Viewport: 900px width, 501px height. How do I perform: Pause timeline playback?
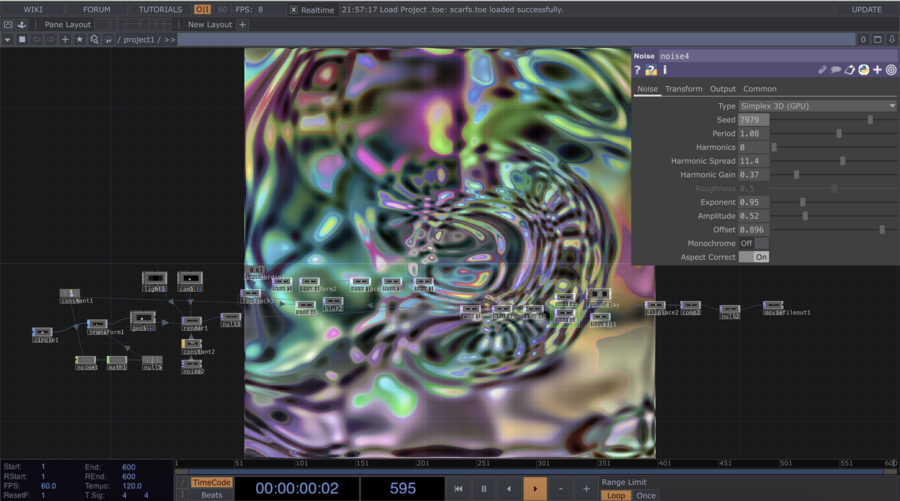click(484, 488)
